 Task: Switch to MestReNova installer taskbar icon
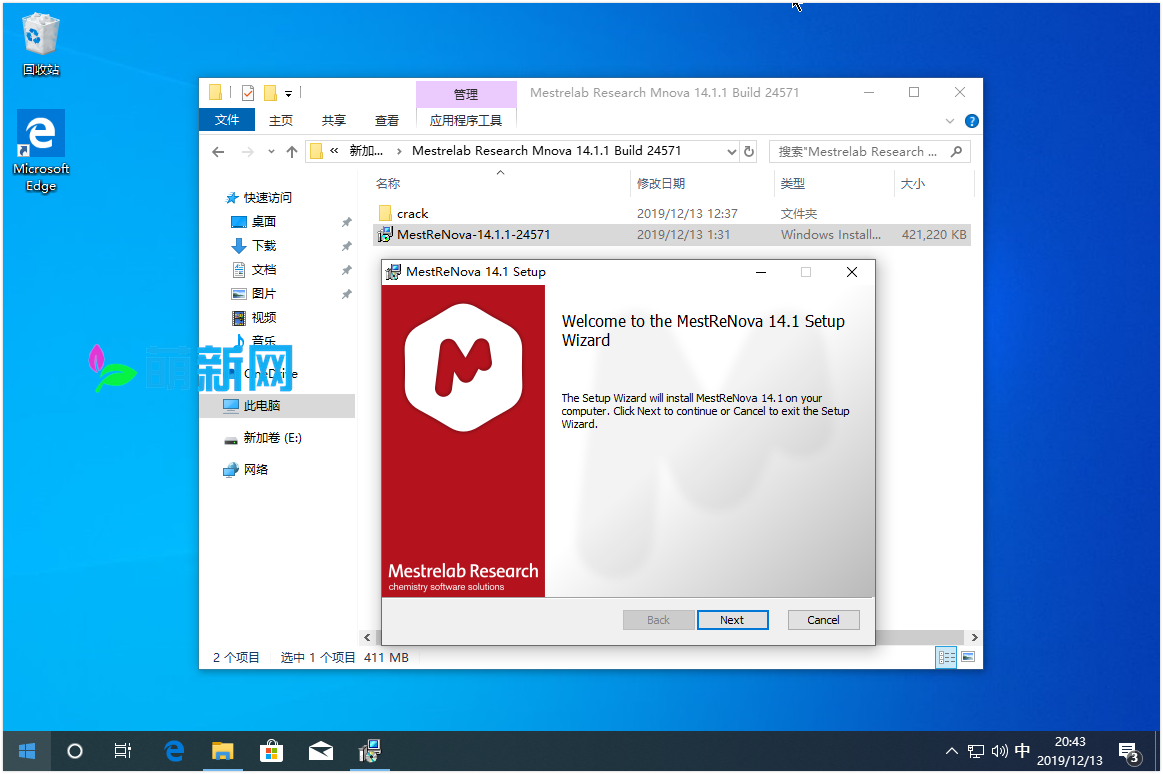369,751
